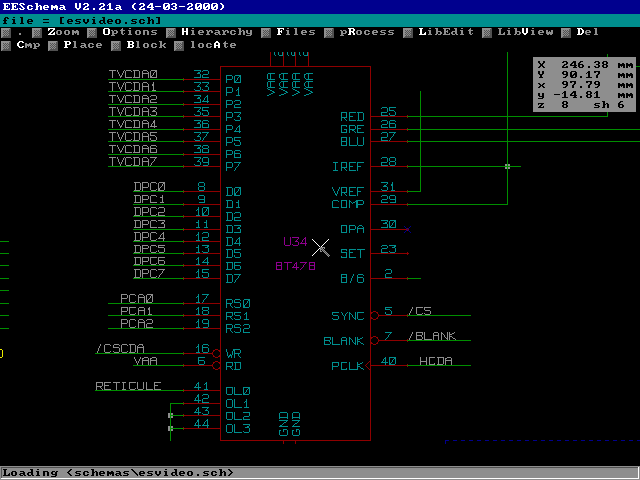
Task: Select the PCA1 net label
Action: coord(137,311)
